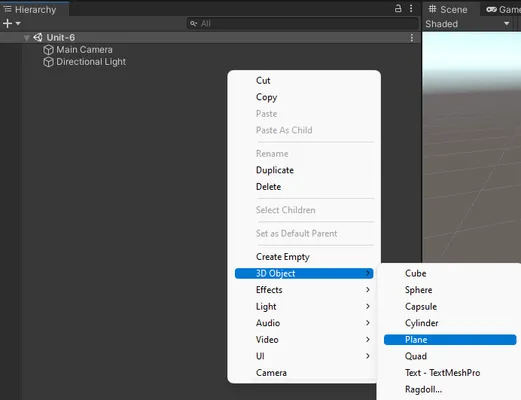Click the Scene tab grid icon
Image resolution: width=521 pixels, height=400 pixels.
point(432,9)
